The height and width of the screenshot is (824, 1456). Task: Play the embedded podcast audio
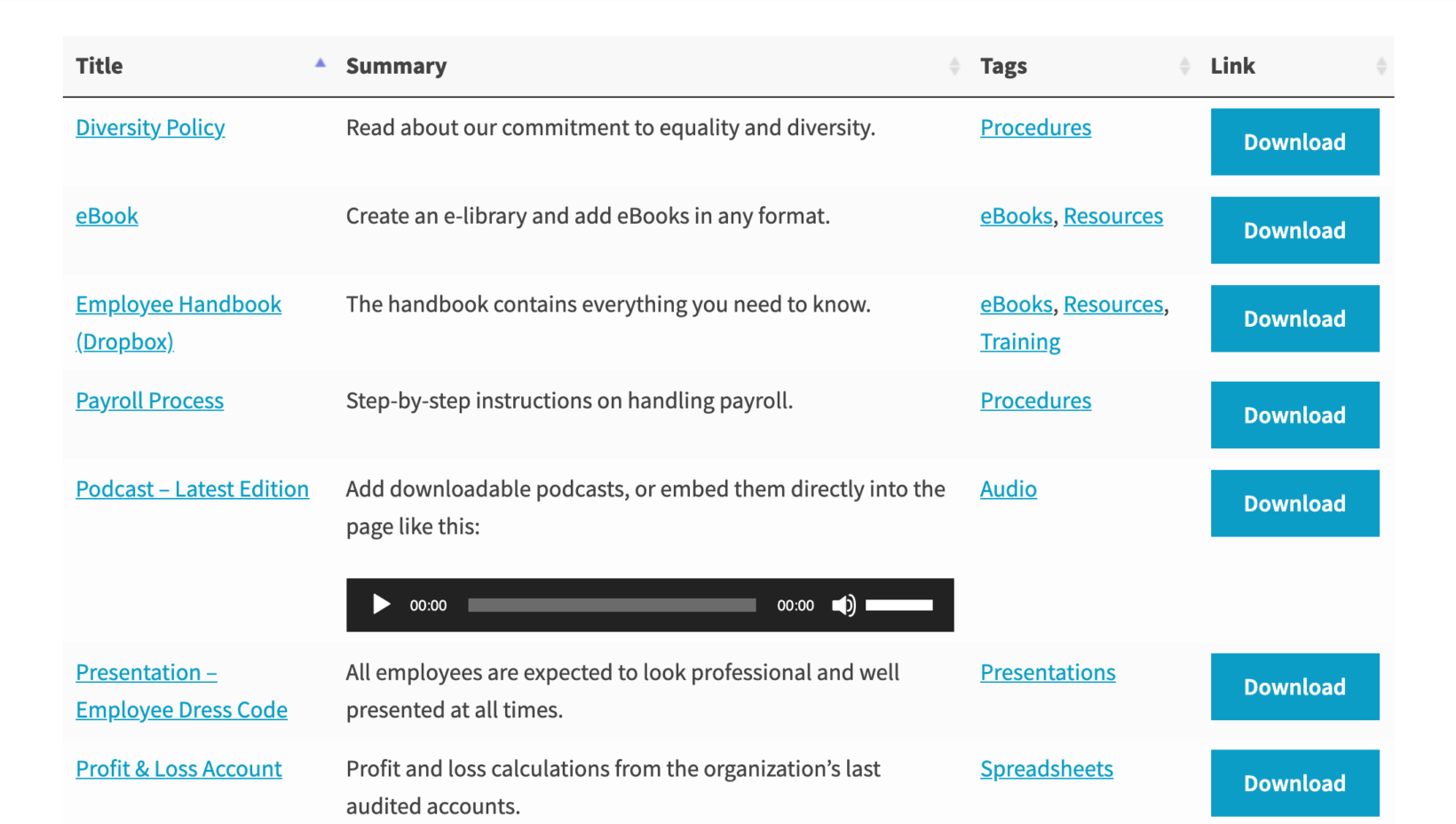point(381,605)
